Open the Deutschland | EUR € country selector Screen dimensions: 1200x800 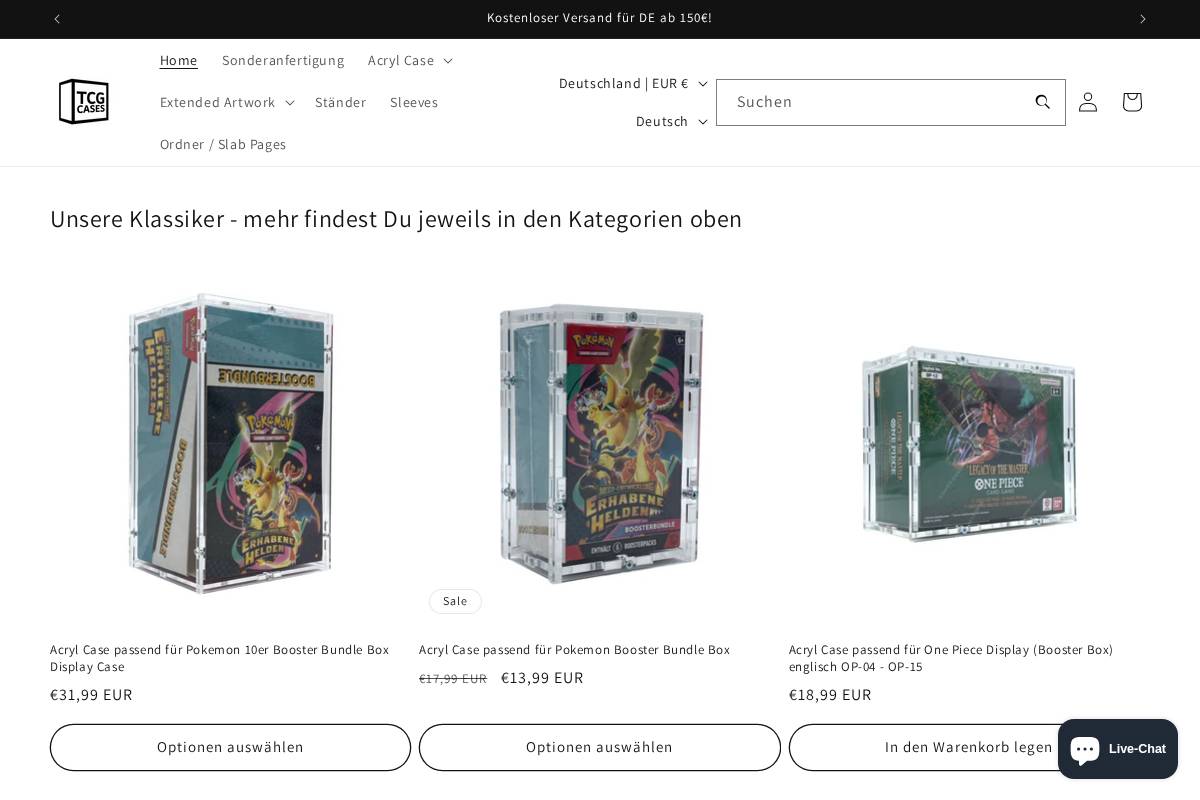pyautogui.click(x=633, y=83)
